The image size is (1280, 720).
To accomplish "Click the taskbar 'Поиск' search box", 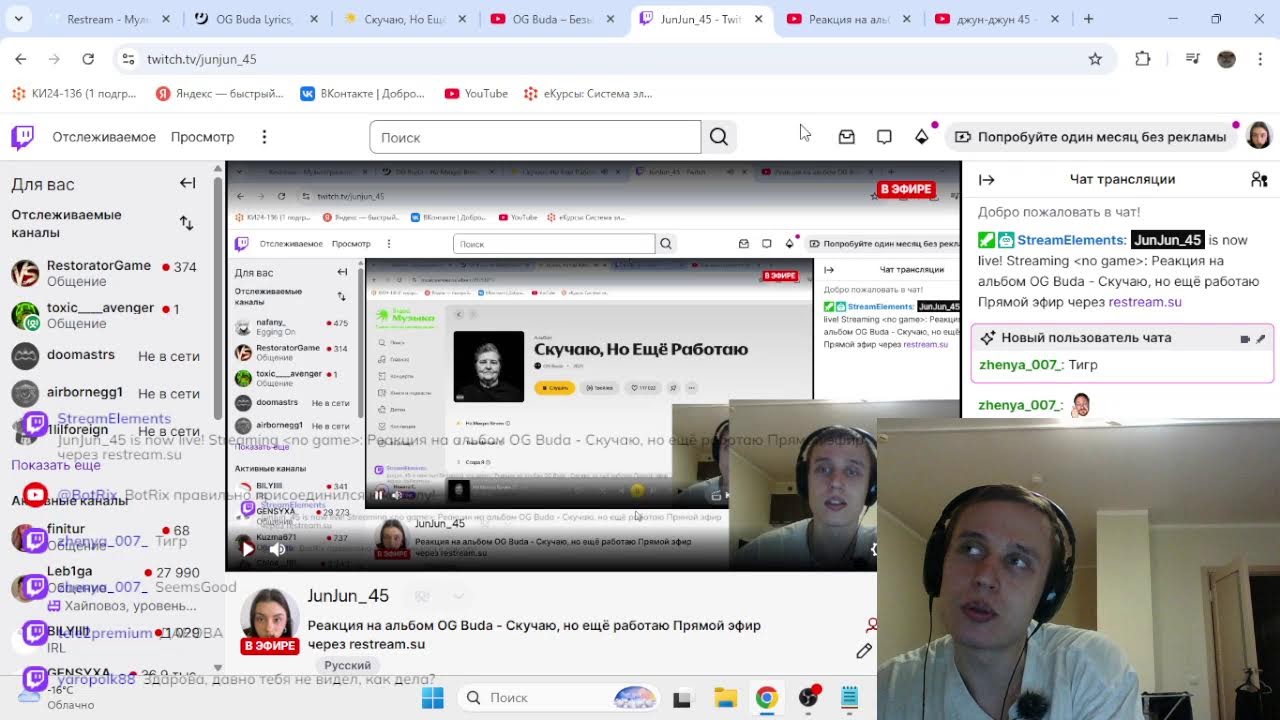I will coord(559,698).
